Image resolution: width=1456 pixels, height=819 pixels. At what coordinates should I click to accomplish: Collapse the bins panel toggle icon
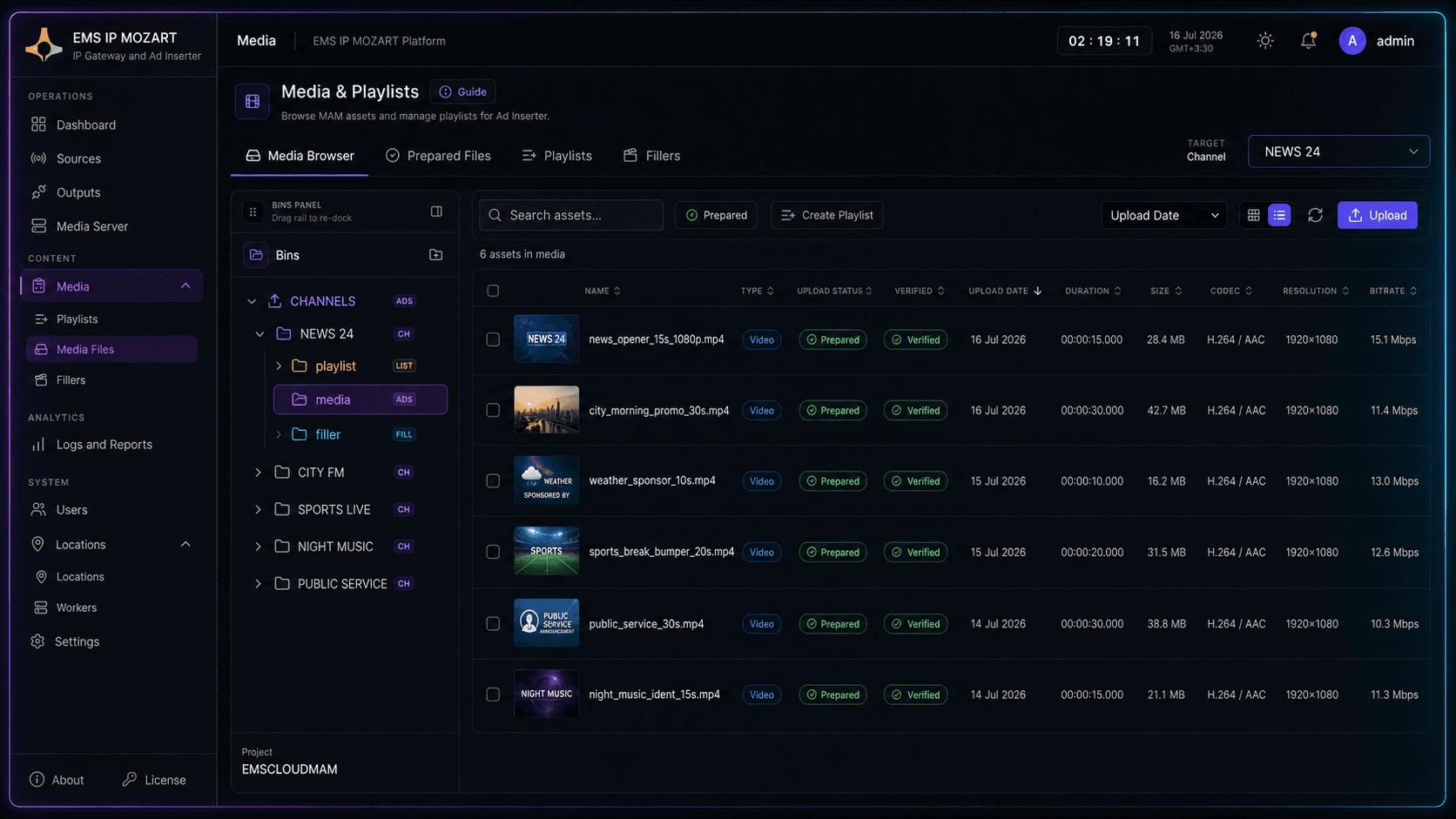436,211
